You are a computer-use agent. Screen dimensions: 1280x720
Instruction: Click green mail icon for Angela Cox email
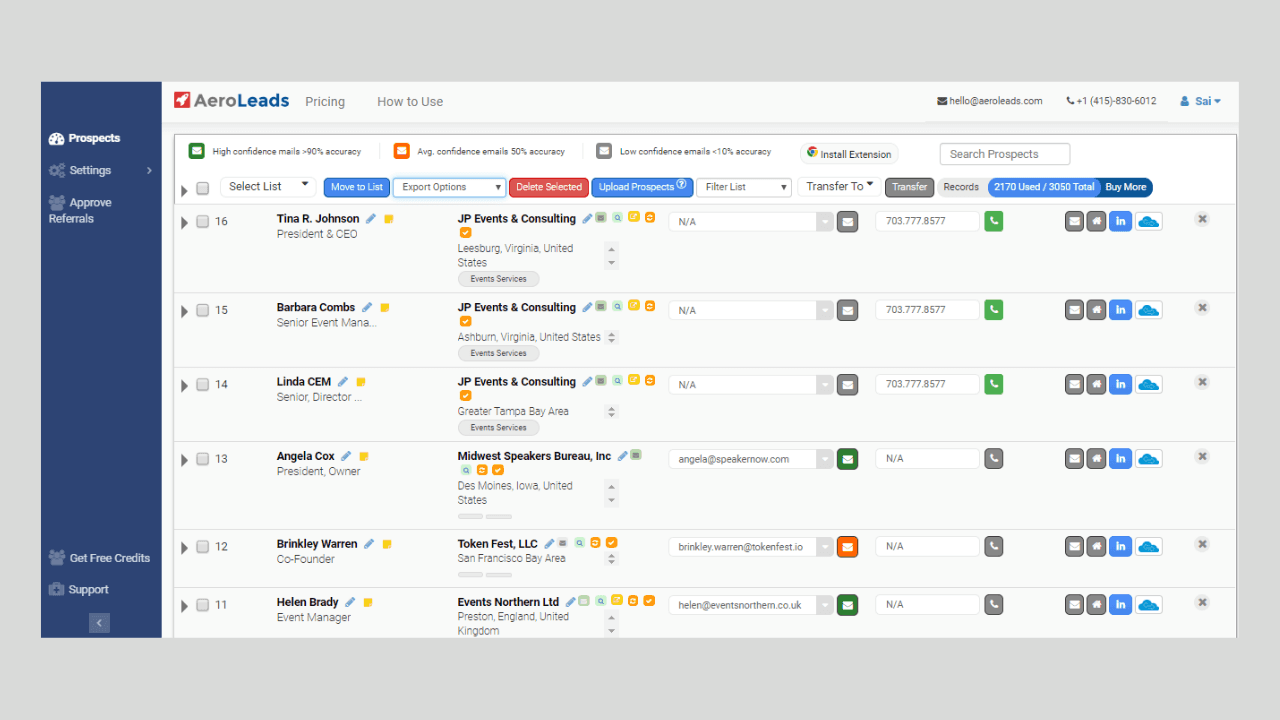click(847, 459)
